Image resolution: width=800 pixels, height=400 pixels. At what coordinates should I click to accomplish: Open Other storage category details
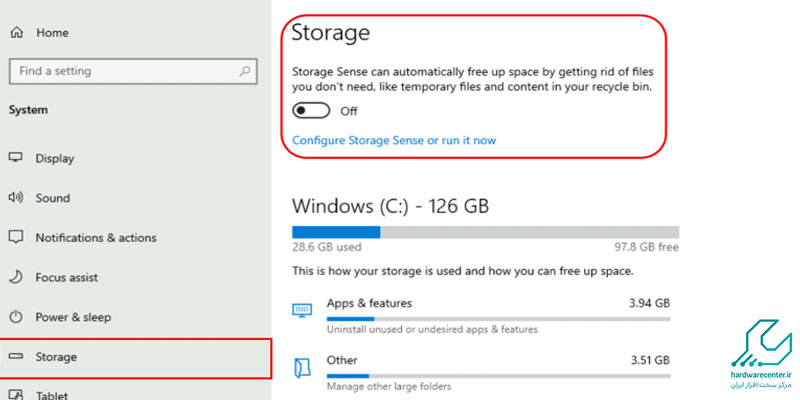342,360
